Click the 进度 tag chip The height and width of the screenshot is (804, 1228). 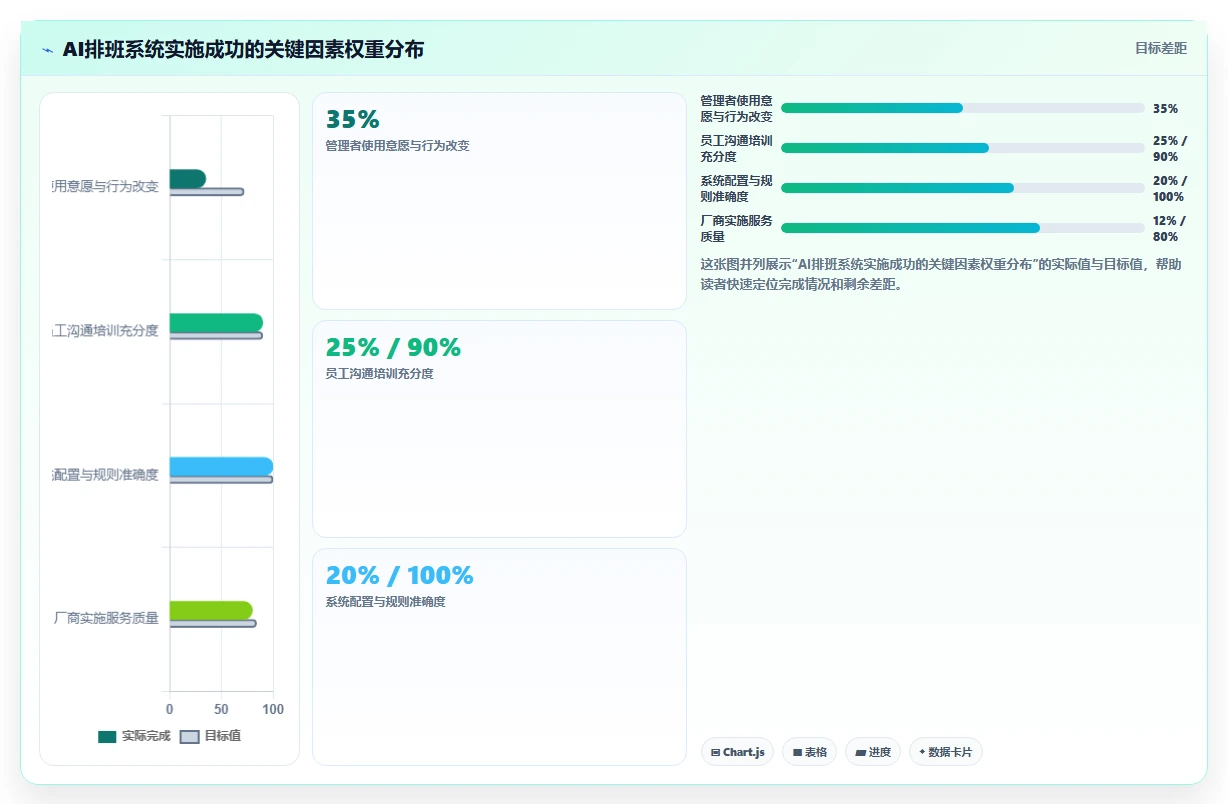873,752
